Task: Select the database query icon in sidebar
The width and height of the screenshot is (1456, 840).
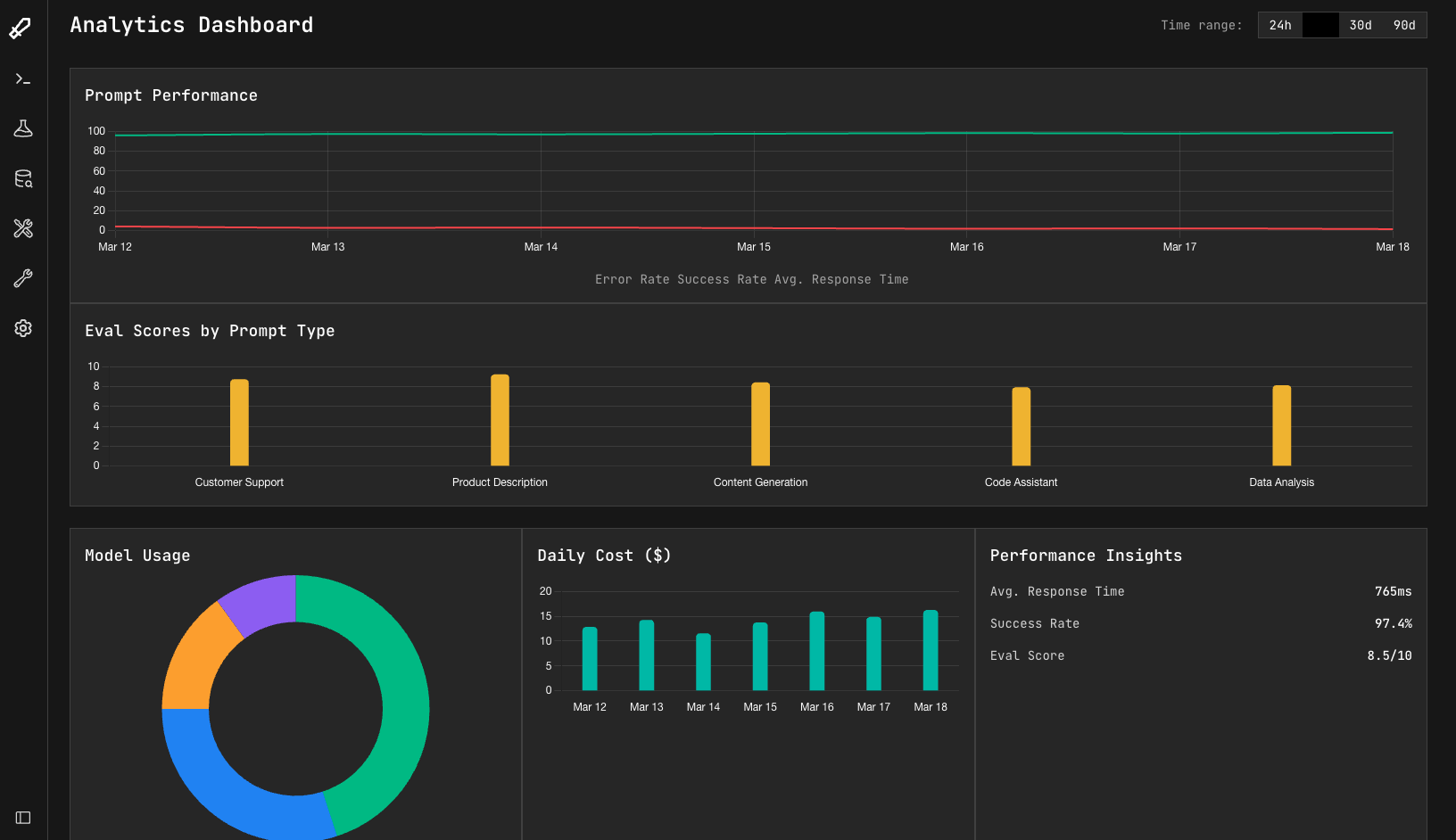Action: pos(22,178)
